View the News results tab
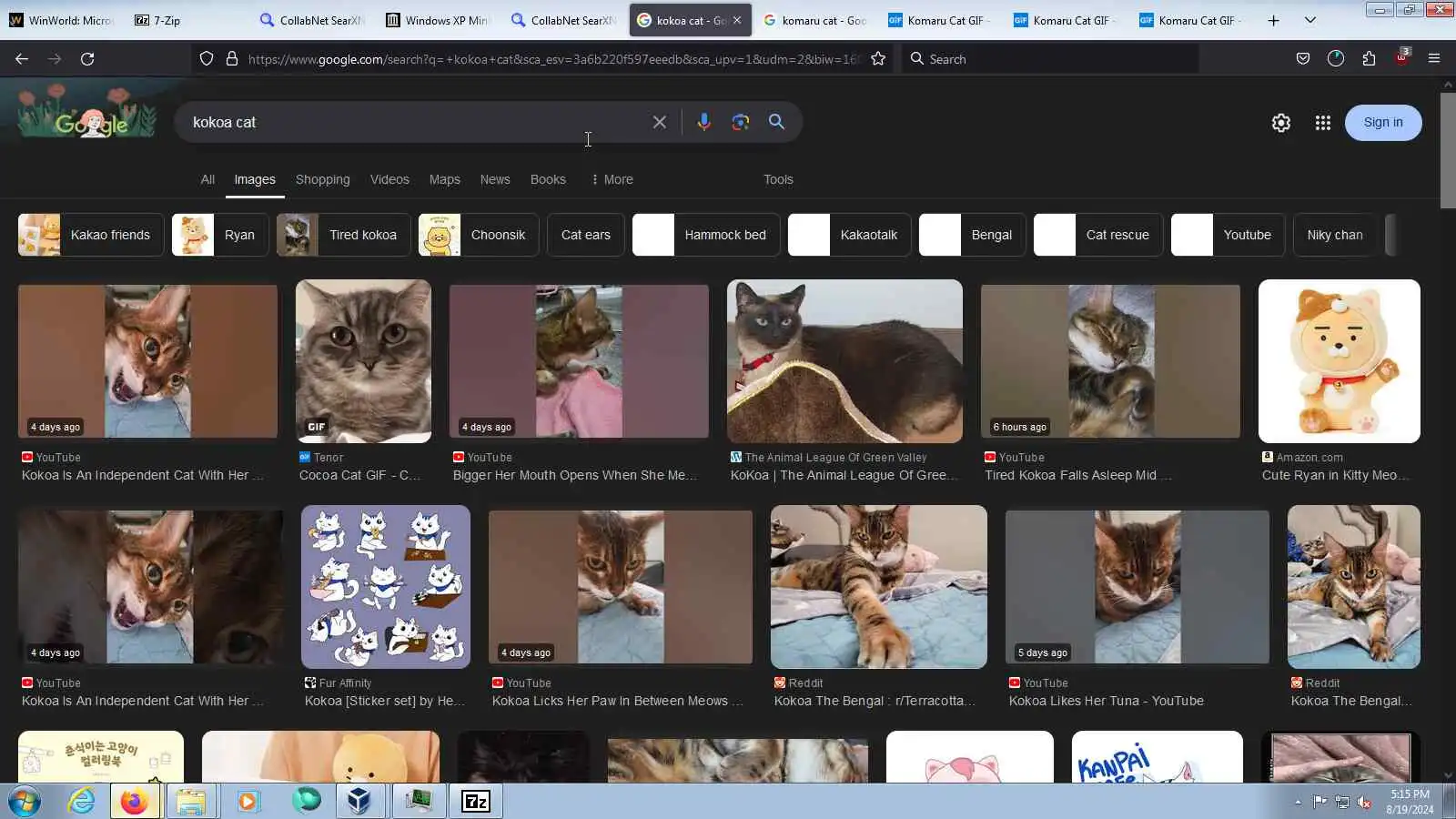 coord(495,179)
